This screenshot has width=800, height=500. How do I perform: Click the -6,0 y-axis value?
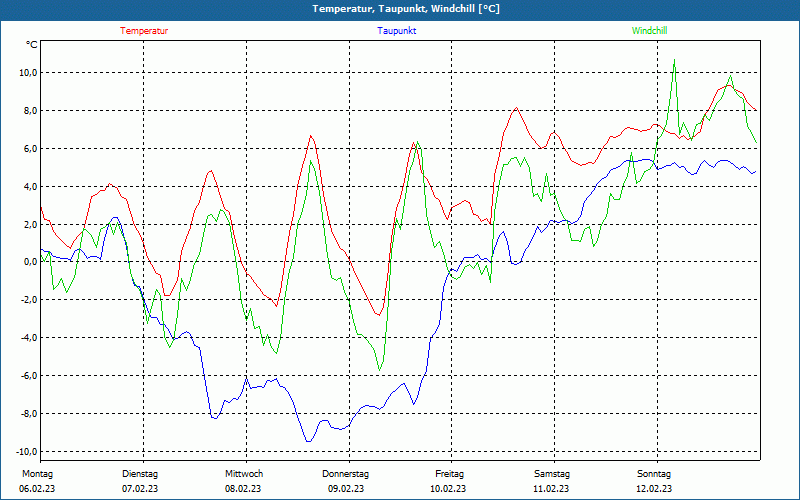coord(29,376)
